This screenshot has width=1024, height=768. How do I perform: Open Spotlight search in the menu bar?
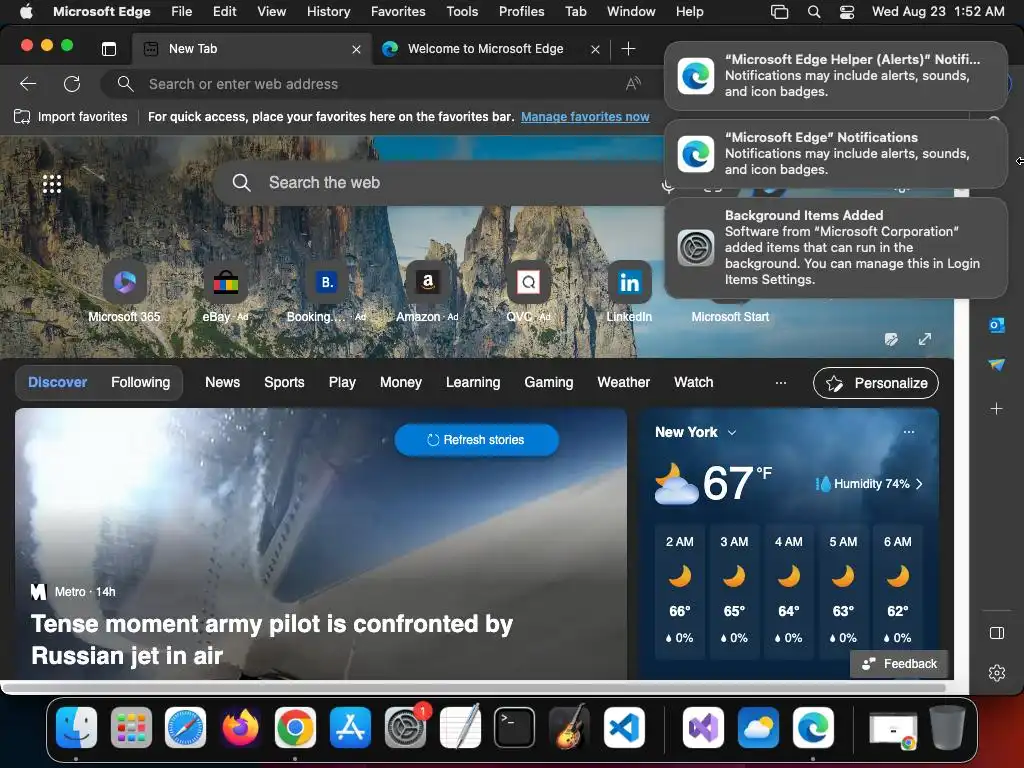point(814,12)
